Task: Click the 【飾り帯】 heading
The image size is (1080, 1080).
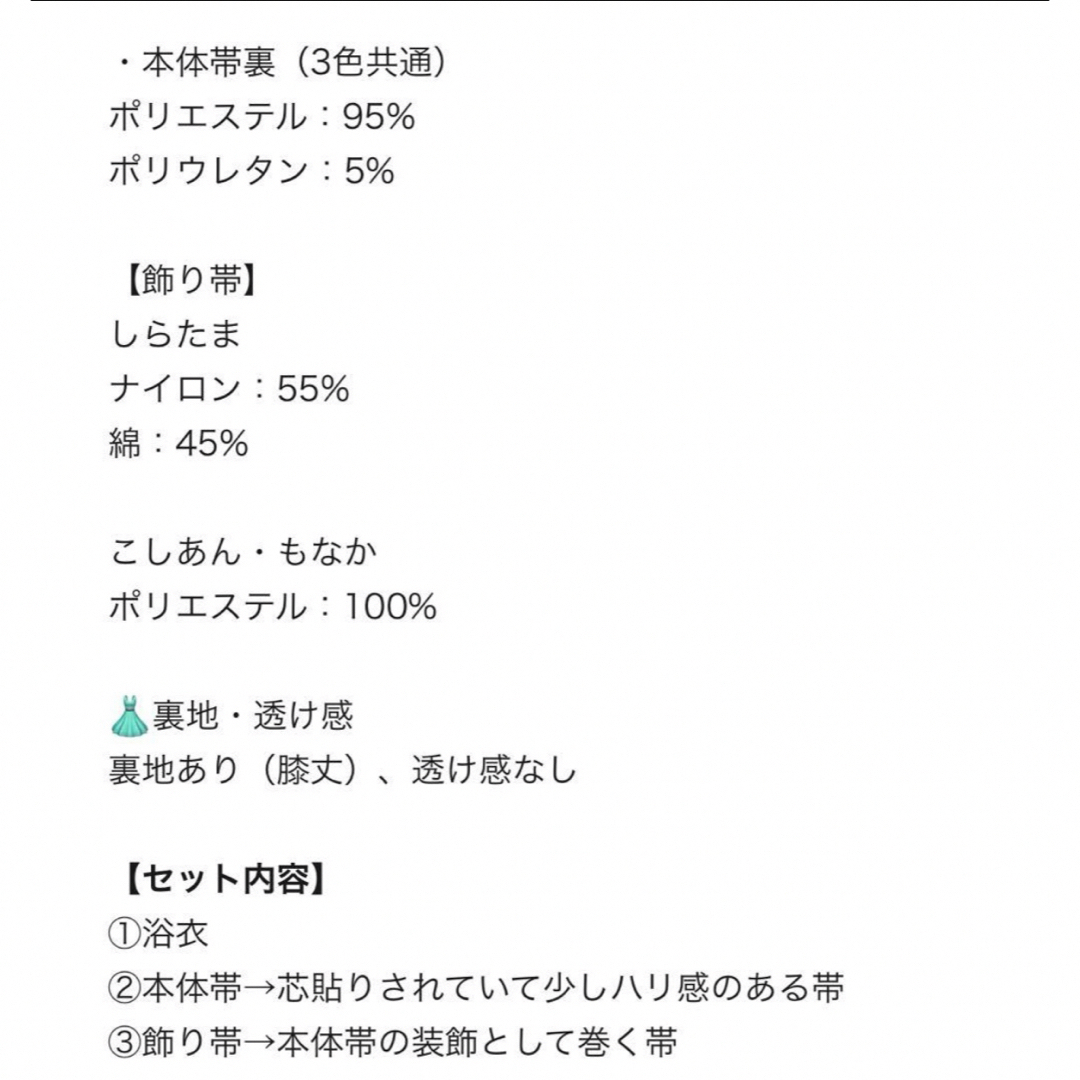Action: click(191, 280)
